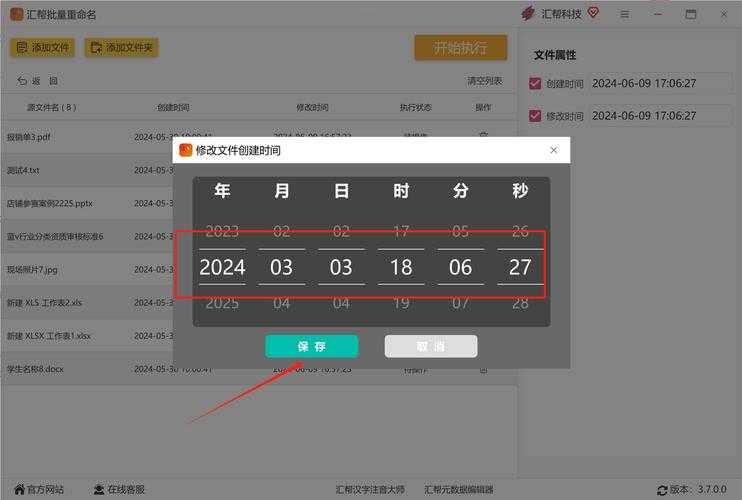Click the selected month 03 value

(x=282, y=267)
